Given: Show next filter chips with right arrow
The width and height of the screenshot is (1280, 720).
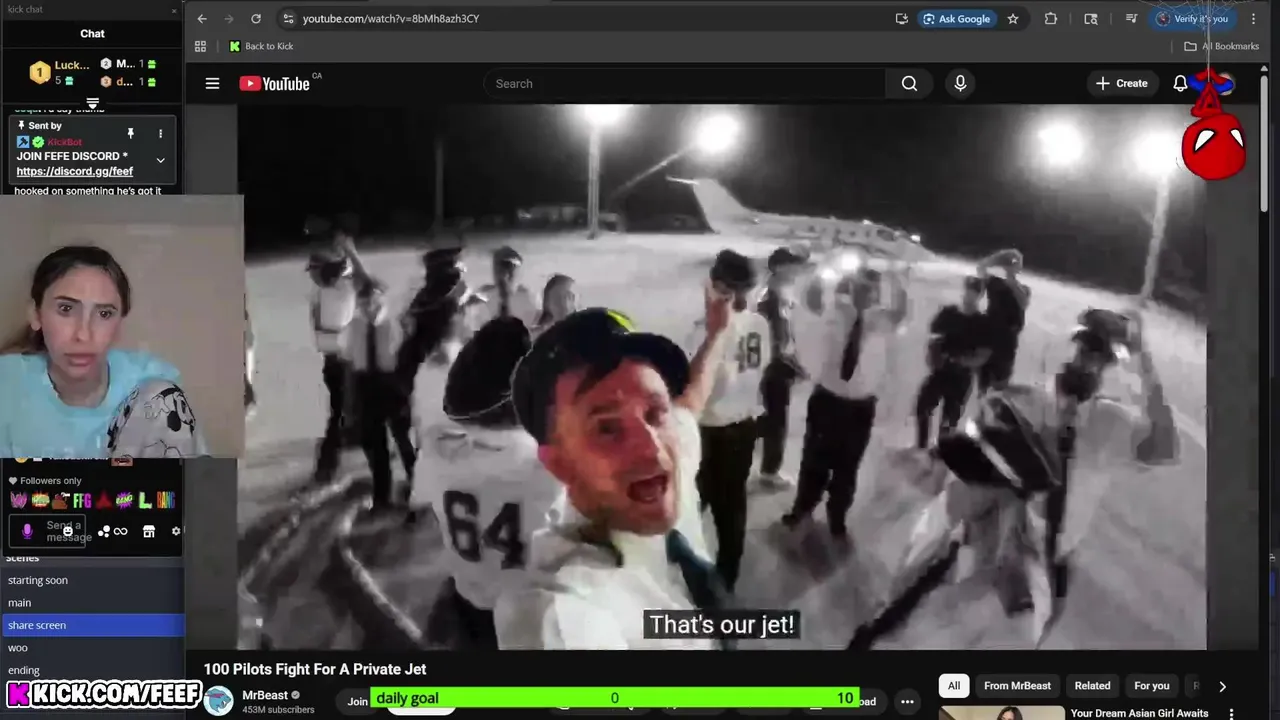Looking at the screenshot, I should 1222,686.
